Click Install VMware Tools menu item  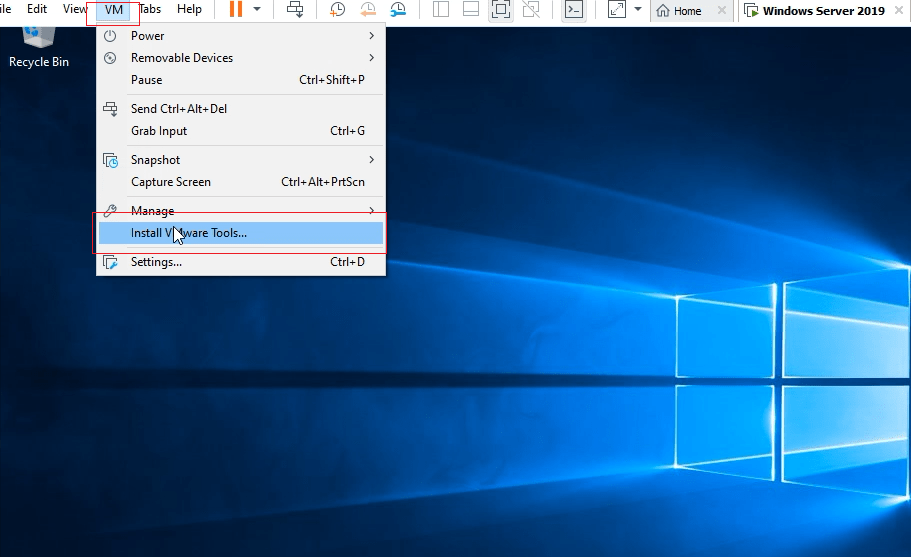click(241, 233)
